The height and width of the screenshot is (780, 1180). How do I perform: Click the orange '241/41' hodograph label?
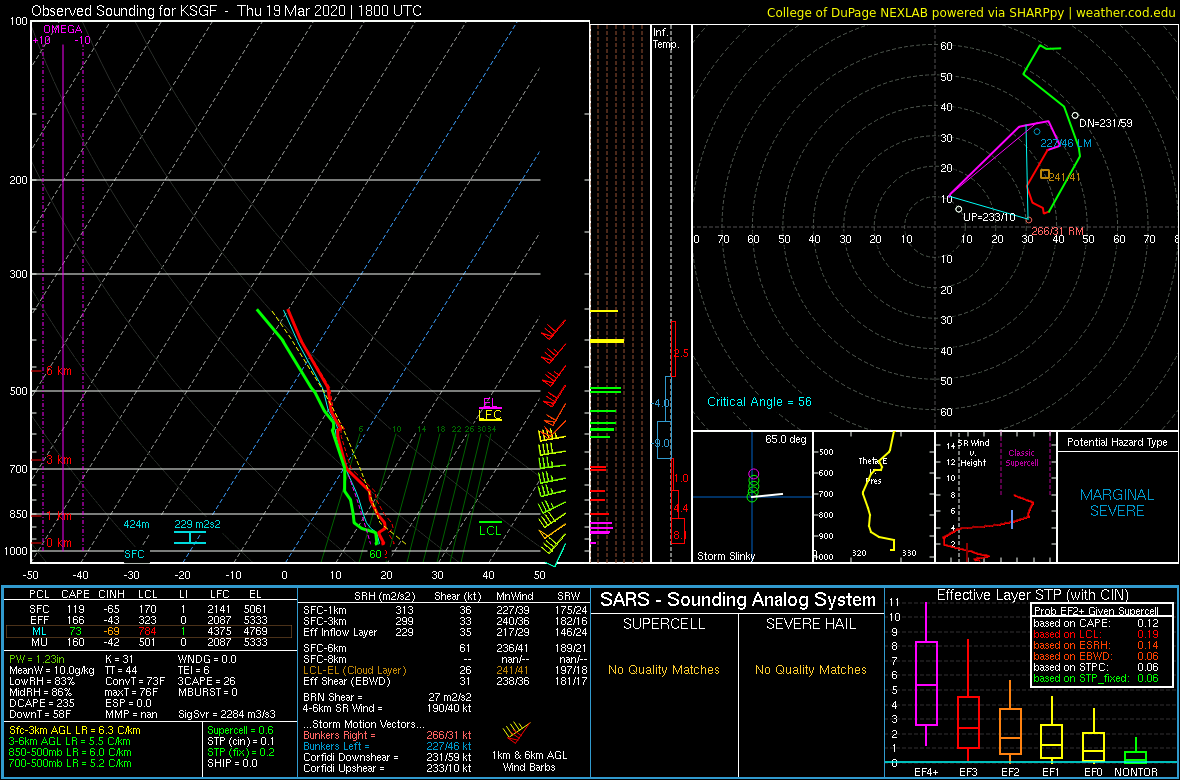click(1065, 177)
